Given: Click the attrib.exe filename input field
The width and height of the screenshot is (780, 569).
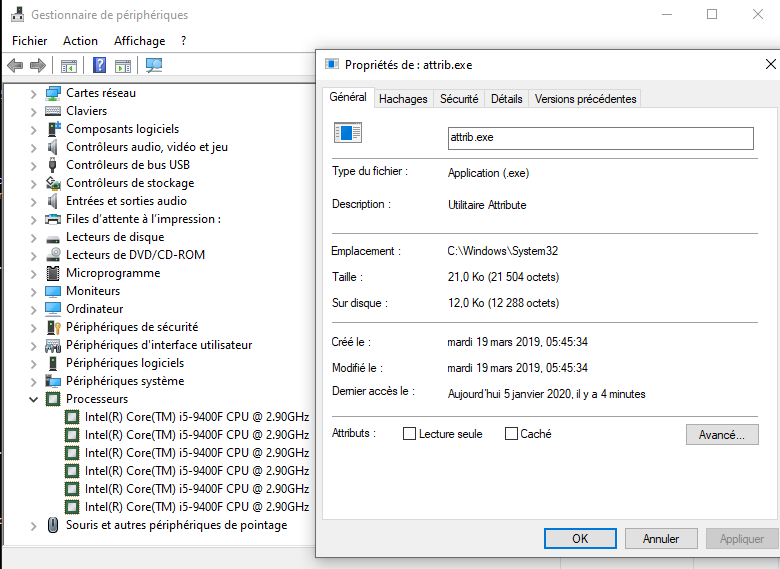Looking at the screenshot, I should click(x=601, y=138).
